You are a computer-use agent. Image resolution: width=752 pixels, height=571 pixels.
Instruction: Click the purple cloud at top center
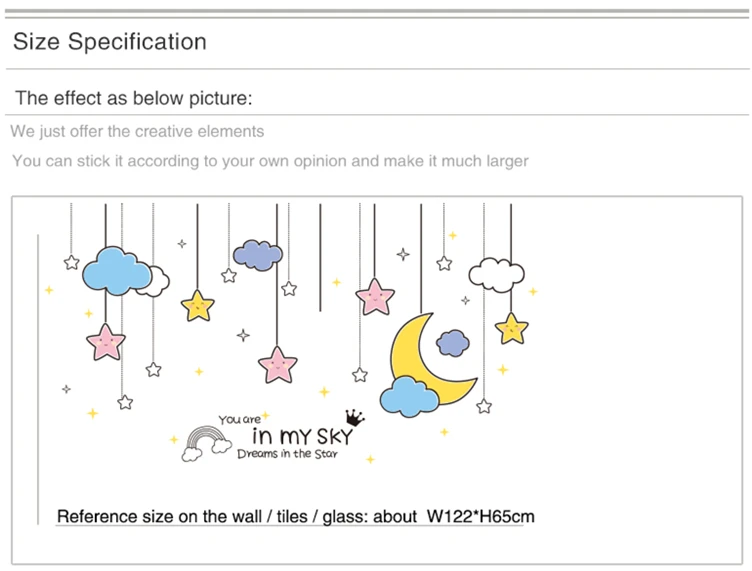(x=258, y=256)
